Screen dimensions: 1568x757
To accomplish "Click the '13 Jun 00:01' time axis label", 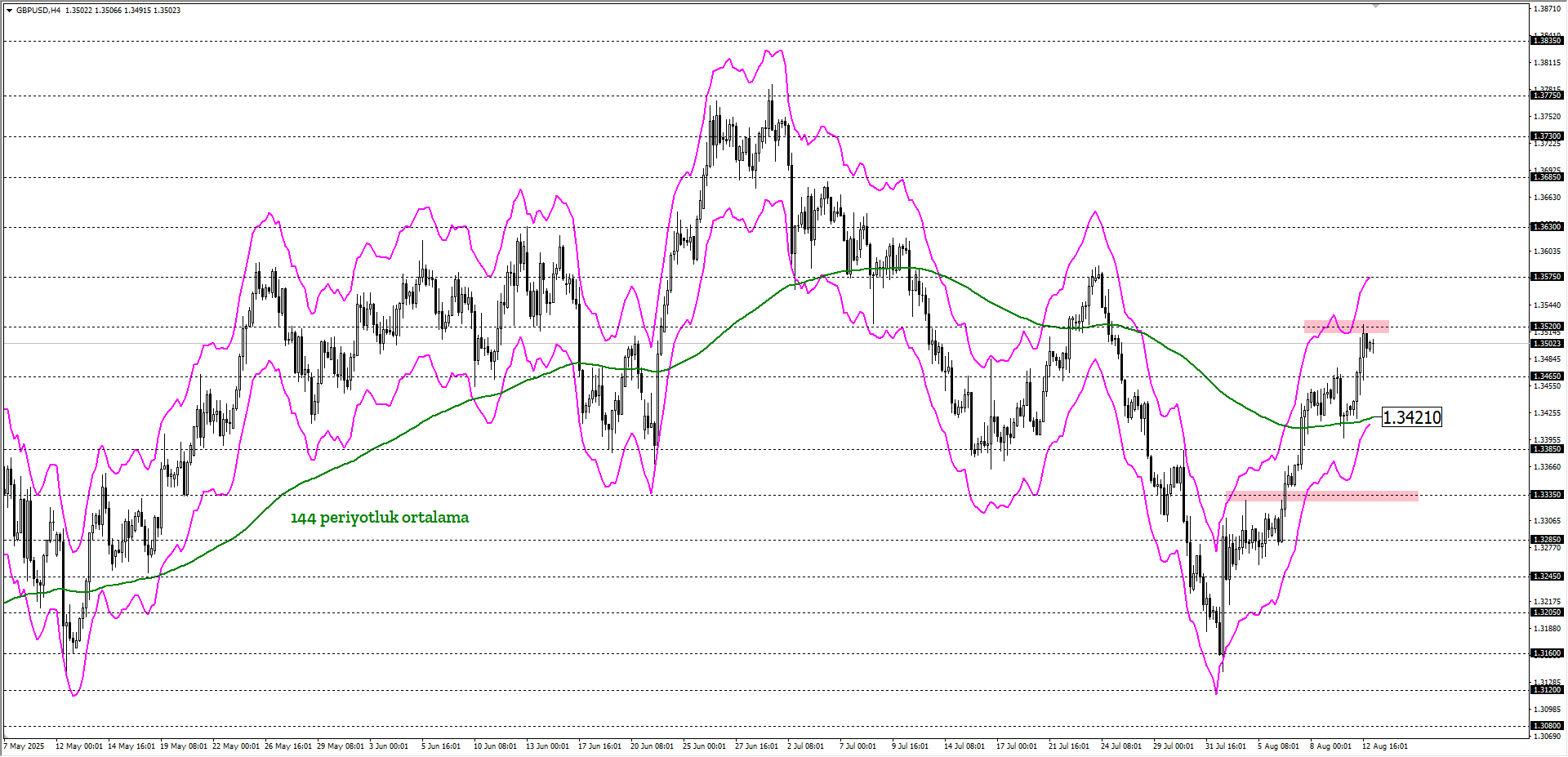I will tap(548, 746).
